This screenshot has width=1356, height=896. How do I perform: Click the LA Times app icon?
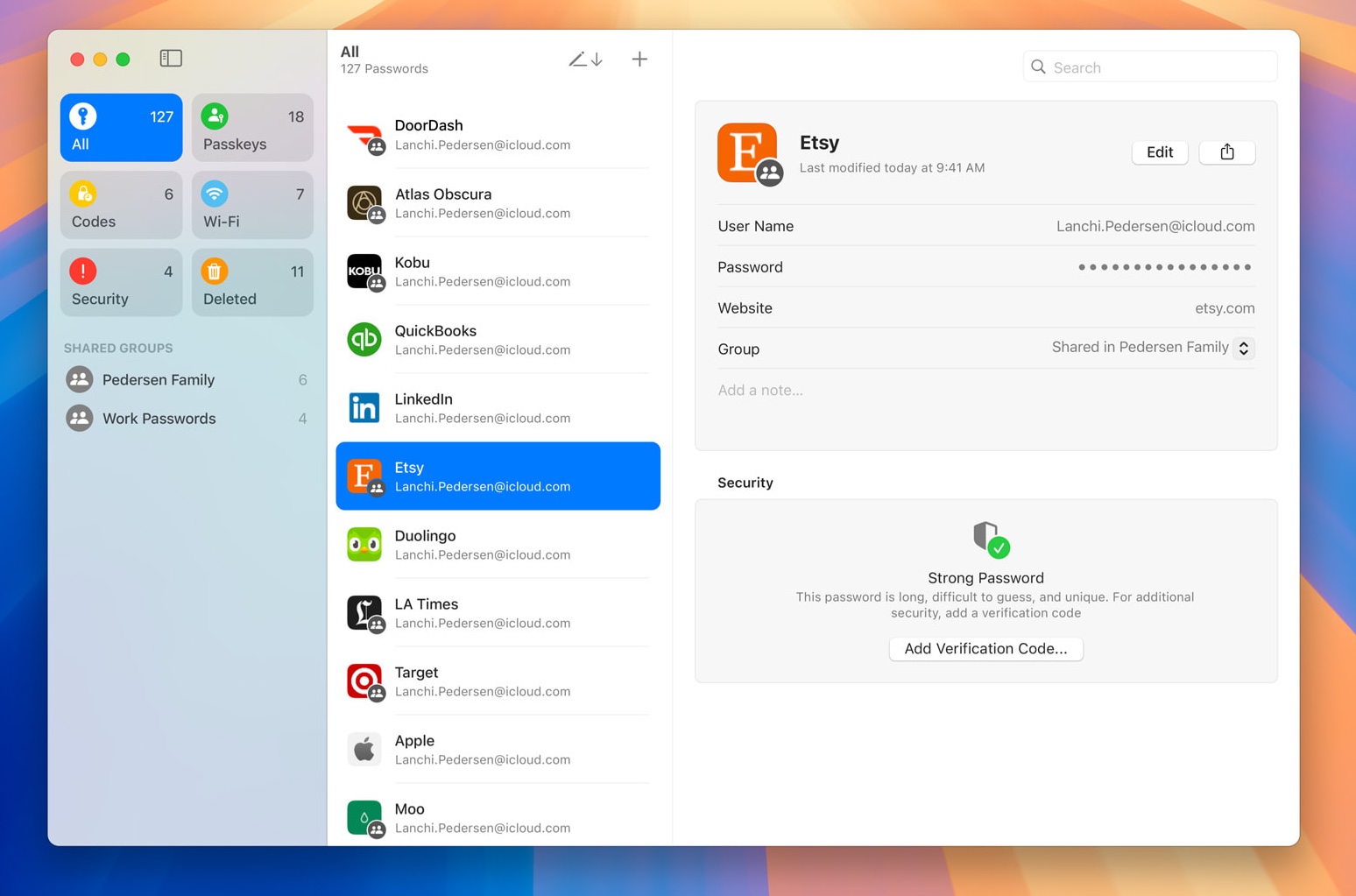tap(364, 613)
